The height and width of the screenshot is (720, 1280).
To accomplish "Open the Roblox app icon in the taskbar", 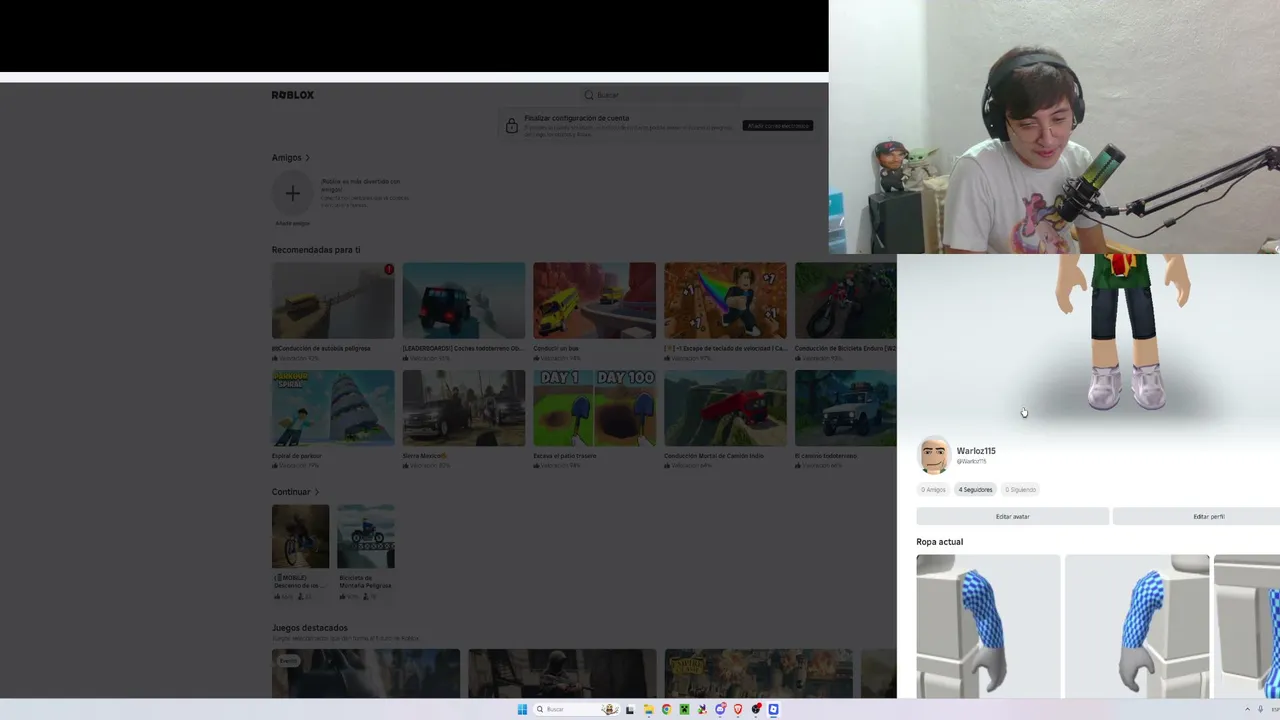I will [773, 709].
